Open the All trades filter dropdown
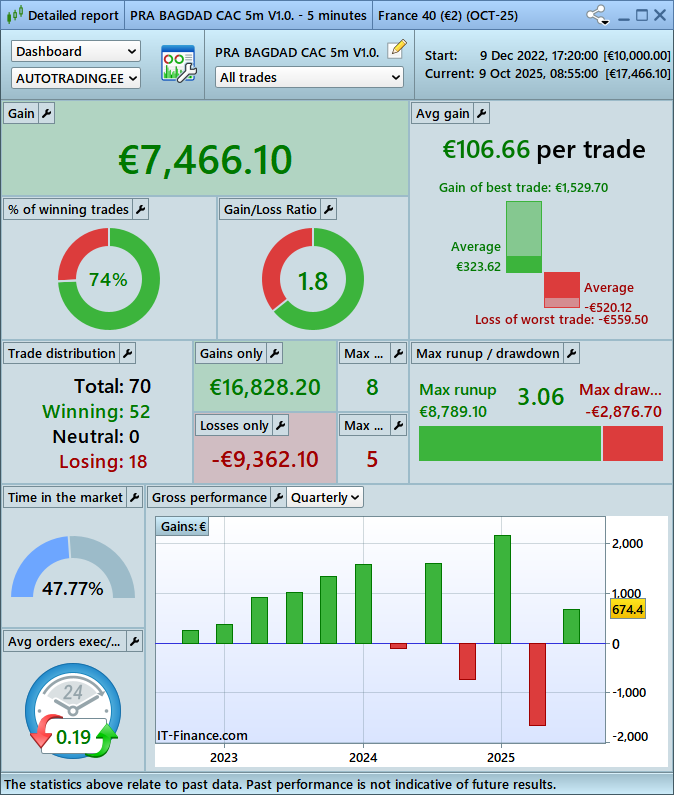 pos(309,77)
